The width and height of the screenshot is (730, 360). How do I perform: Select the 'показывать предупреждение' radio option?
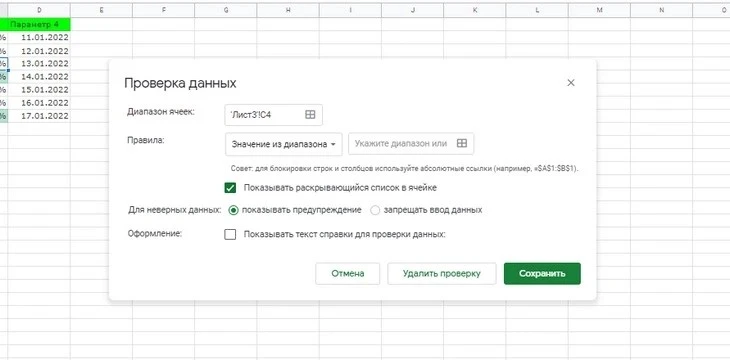pos(233,210)
